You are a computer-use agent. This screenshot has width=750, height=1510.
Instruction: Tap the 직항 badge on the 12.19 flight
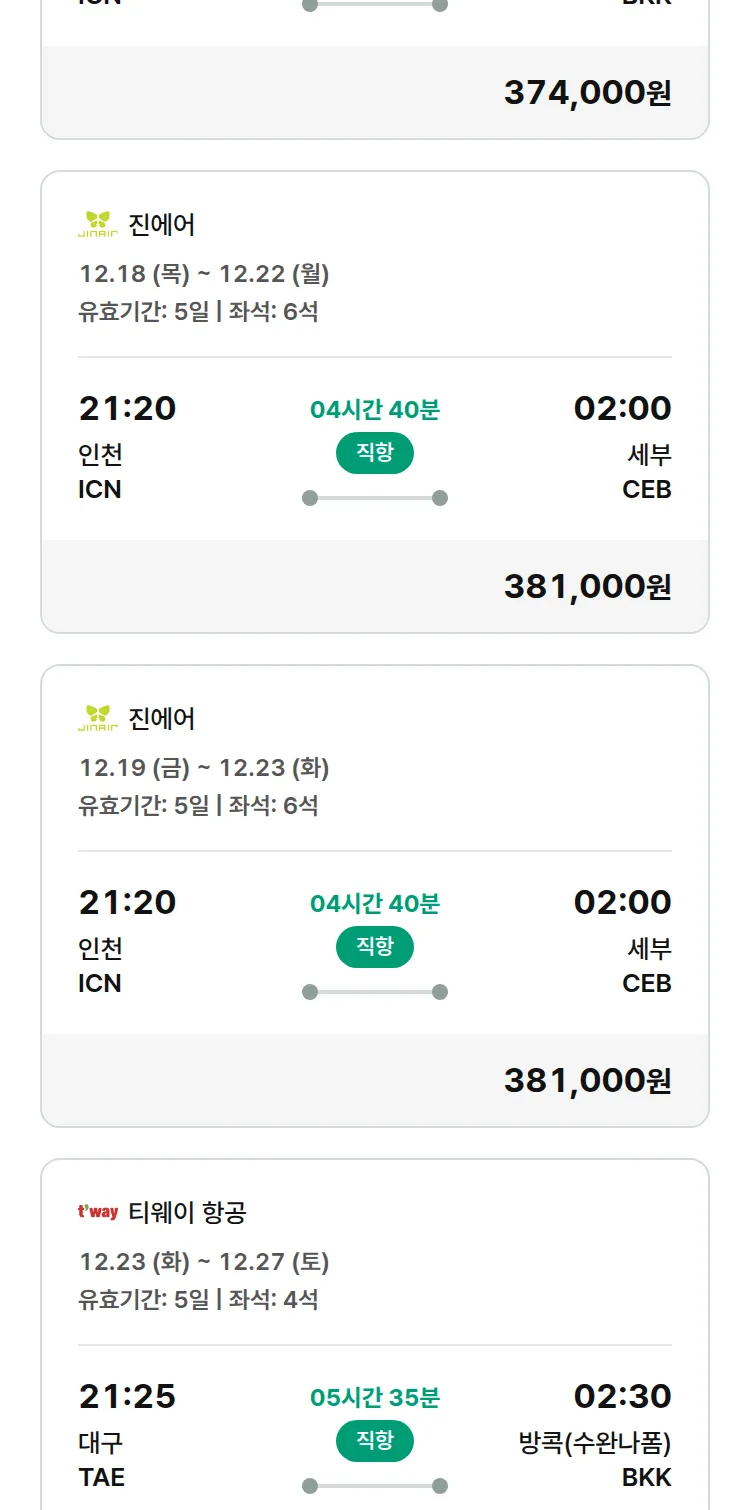[x=375, y=947]
